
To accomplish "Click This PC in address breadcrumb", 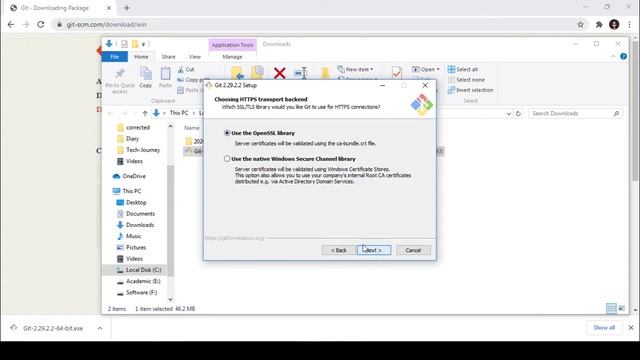I will (x=179, y=113).
